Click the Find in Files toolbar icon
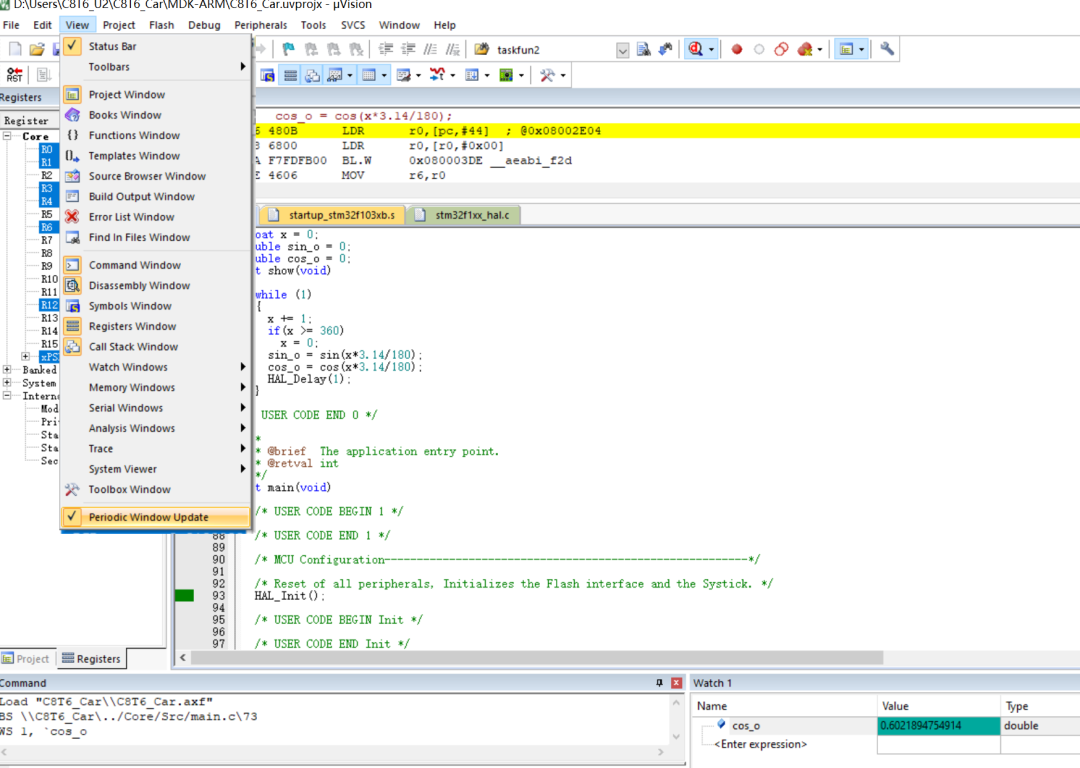Screen dimensions: 1080x768 (x=481, y=49)
